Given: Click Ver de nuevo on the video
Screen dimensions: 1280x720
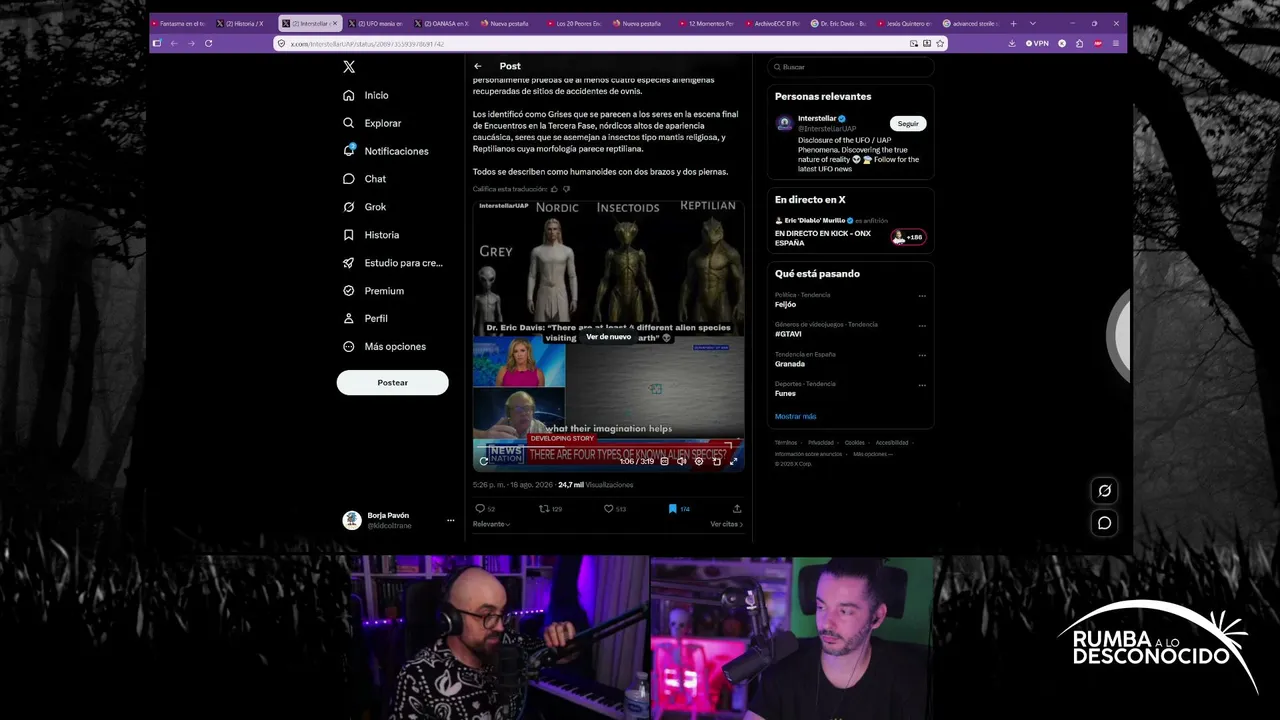Looking at the screenshot, I should [608, 337].
